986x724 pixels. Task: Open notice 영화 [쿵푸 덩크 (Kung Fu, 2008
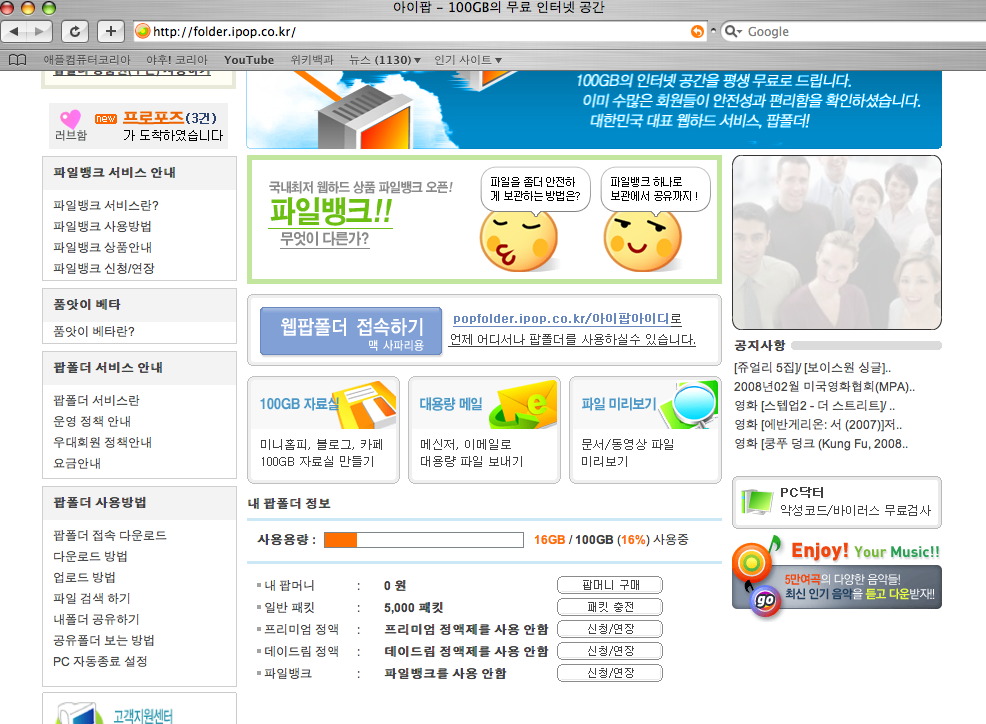point(821,443)
